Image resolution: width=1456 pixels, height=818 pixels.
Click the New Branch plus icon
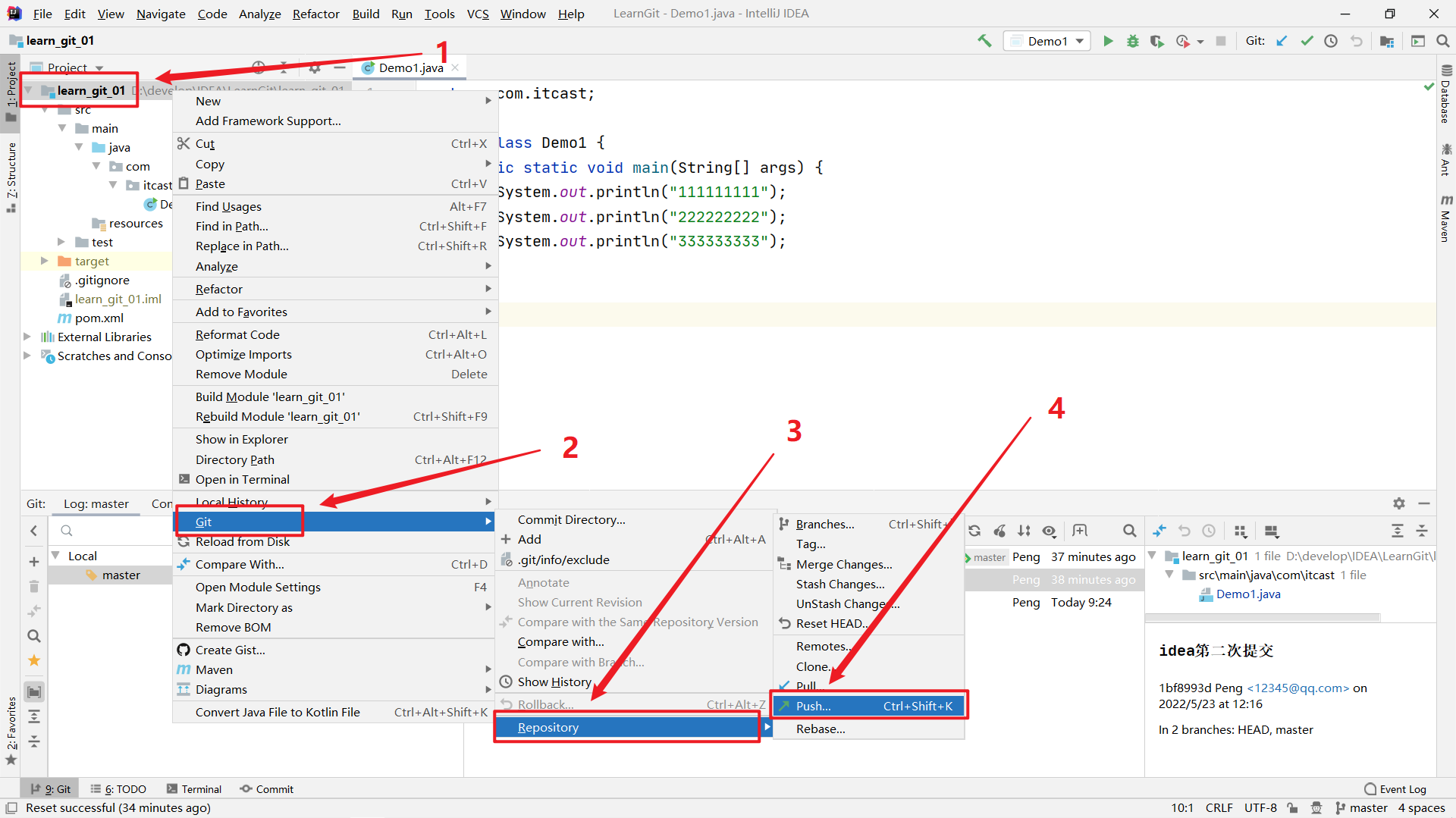click(34, 562)
